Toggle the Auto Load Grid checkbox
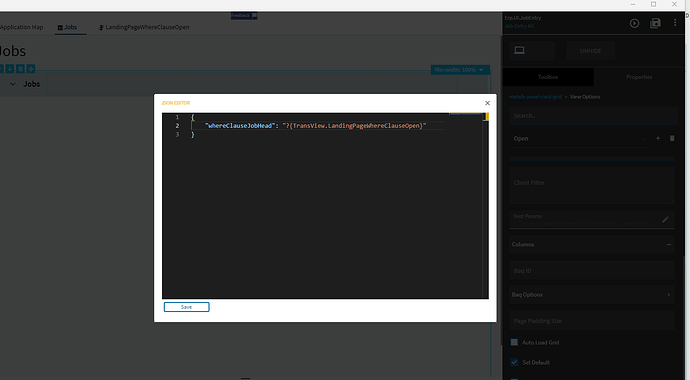The height and width of the screenshot is (380, 690). (514, 342)
